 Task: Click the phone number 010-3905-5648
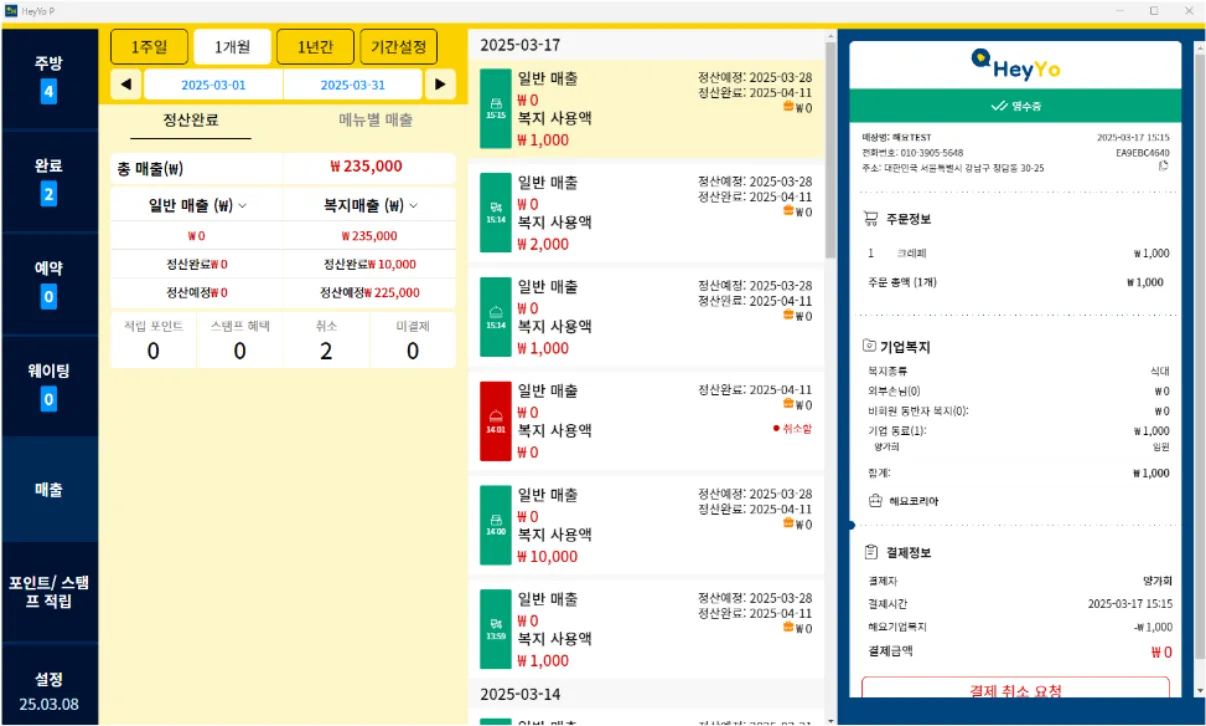coord(931,153)
